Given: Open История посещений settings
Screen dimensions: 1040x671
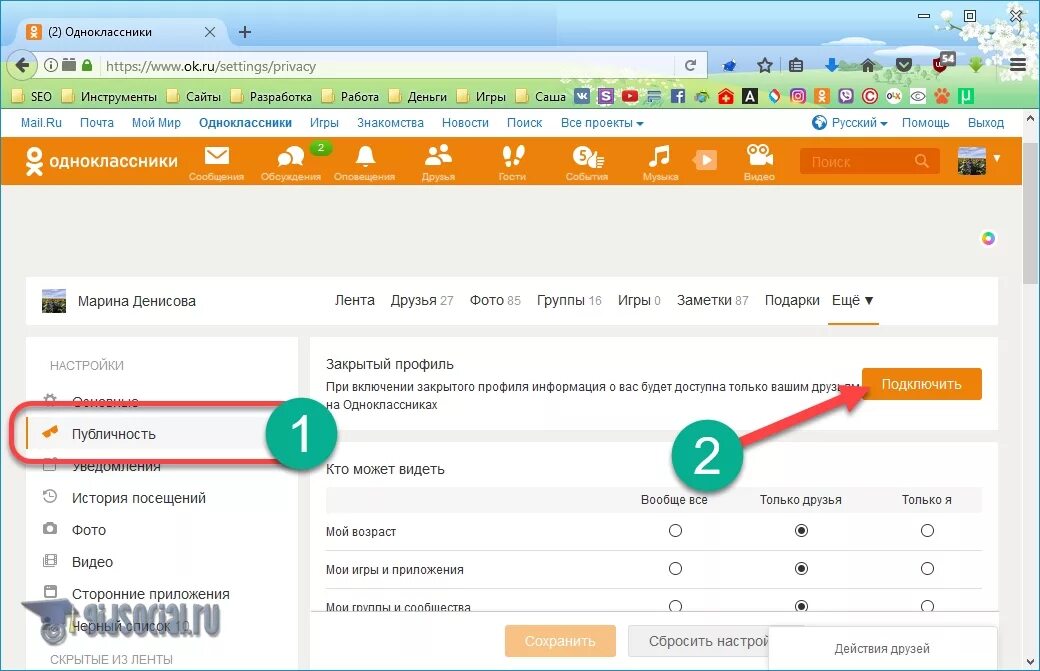Looking at the screenshot, I should coord(139,498).
